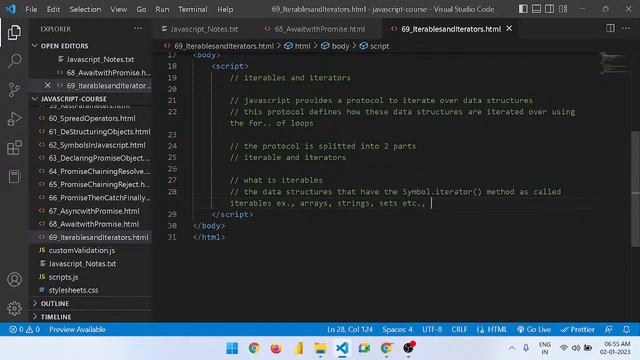The width and height of the screenshot is (640, 360).
Task: Open the Source Control view
Action: click(x=14, y=90)
